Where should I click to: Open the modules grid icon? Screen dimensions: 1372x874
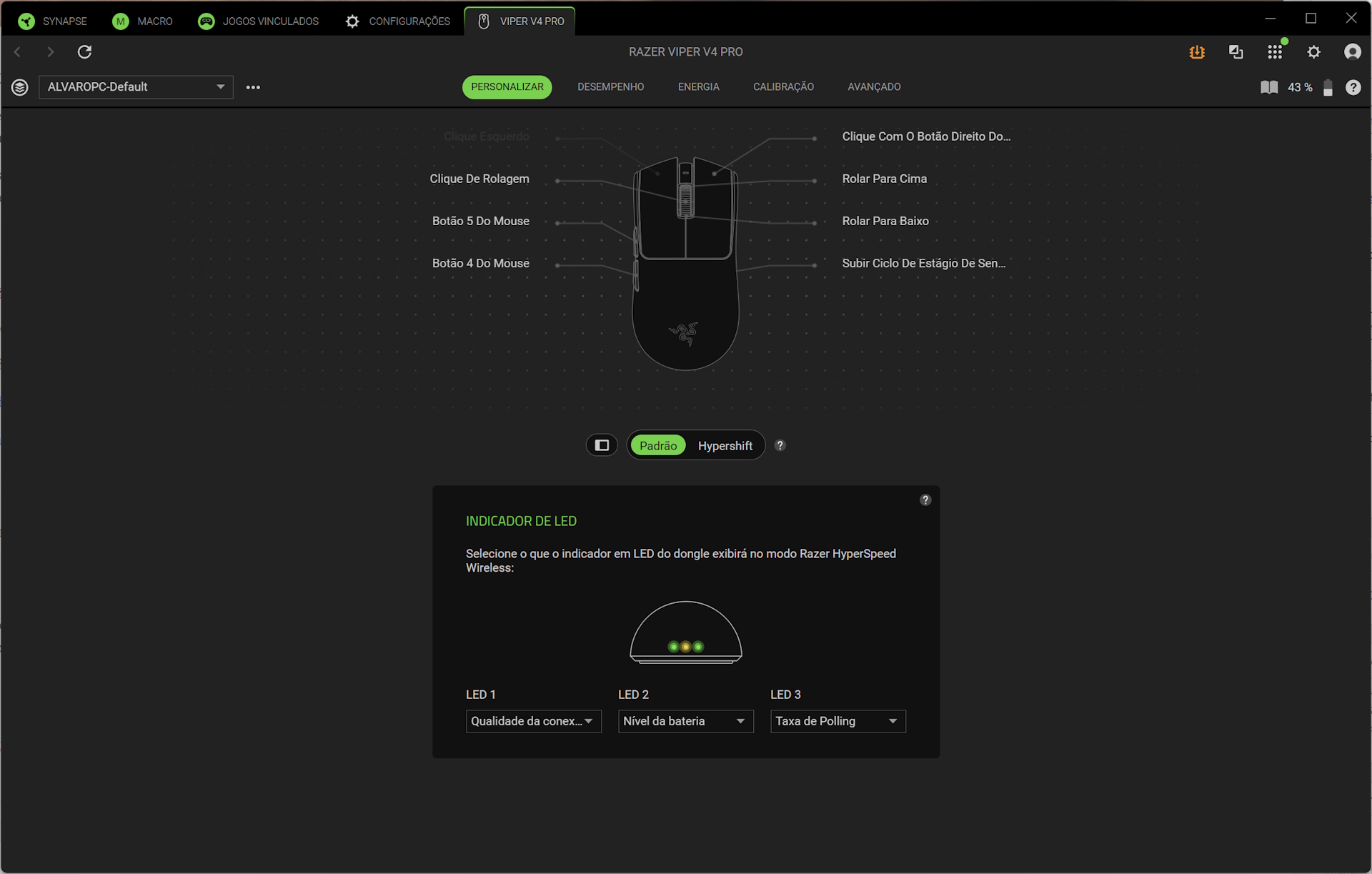coord(1275,51)
